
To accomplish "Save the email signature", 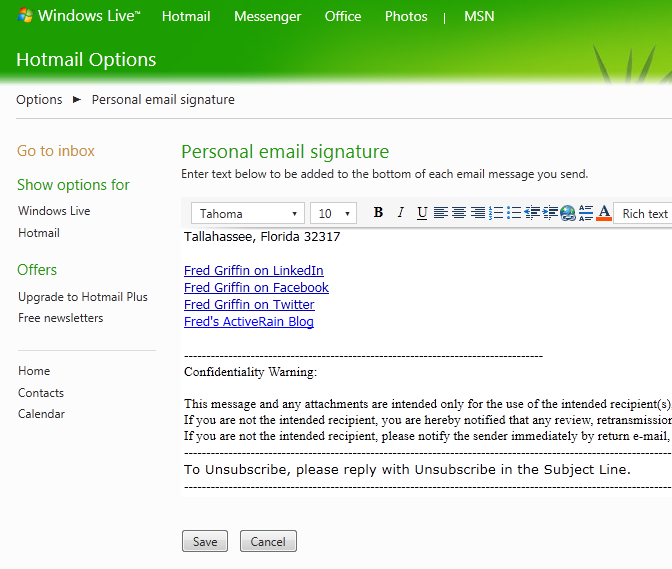I will coord(205,541).
